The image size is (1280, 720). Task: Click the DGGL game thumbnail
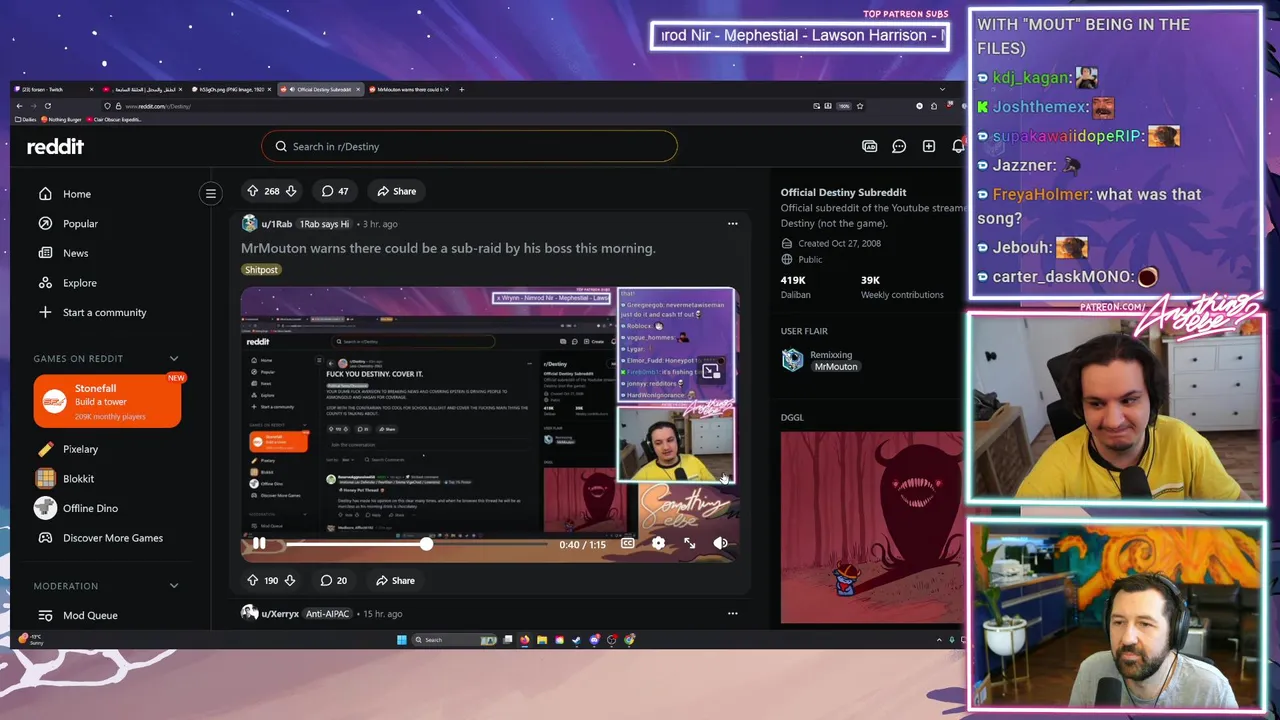(x=872, y=527)
